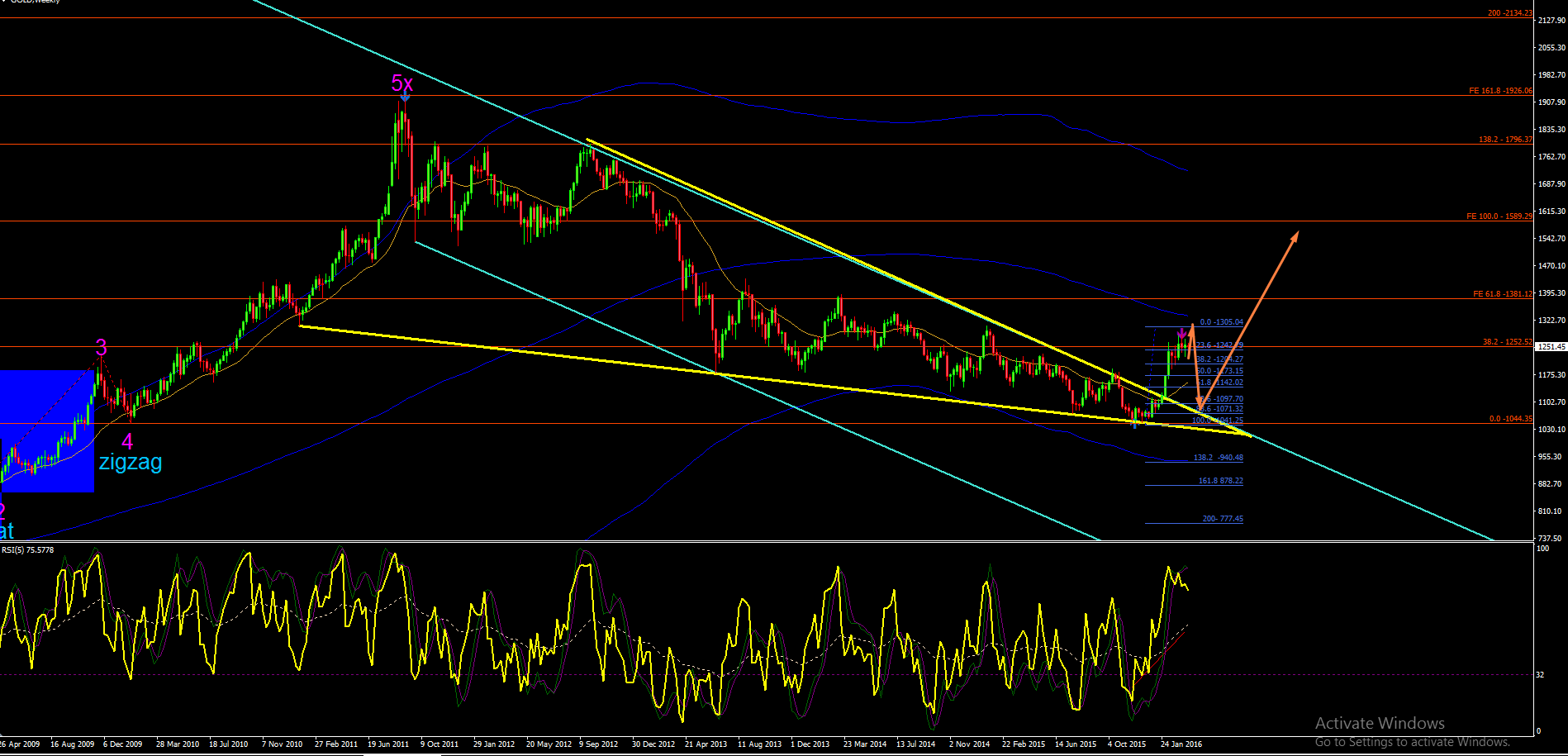Select the "11 Aug 2013" date label

[x=759, y=744]
